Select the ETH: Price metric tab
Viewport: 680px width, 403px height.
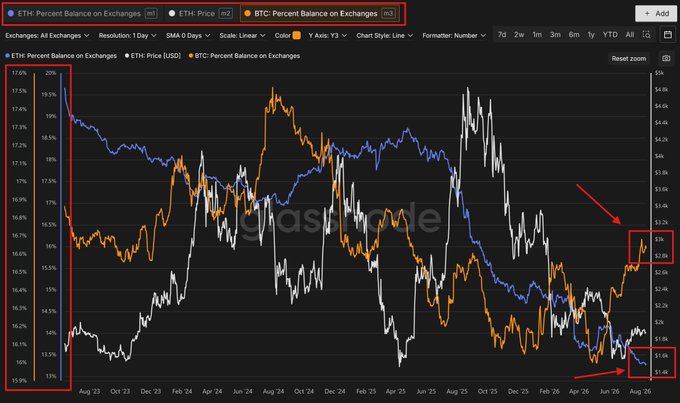click(x=201, y=13)
